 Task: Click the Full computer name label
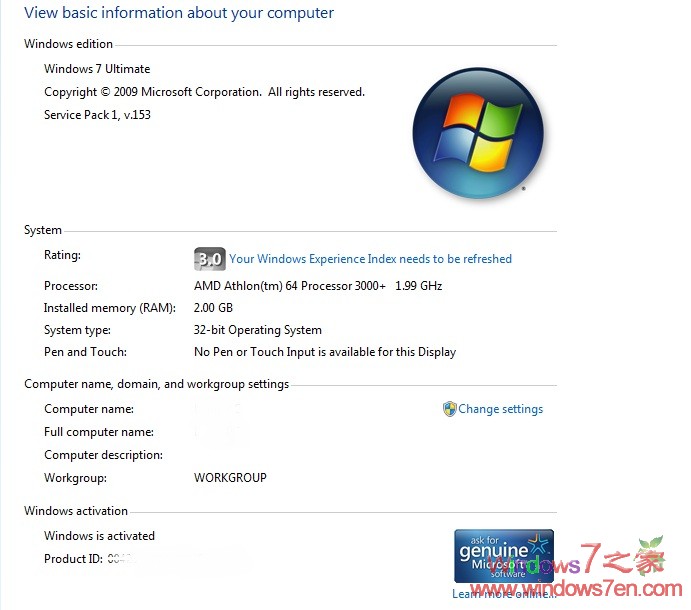pos(99,432)
